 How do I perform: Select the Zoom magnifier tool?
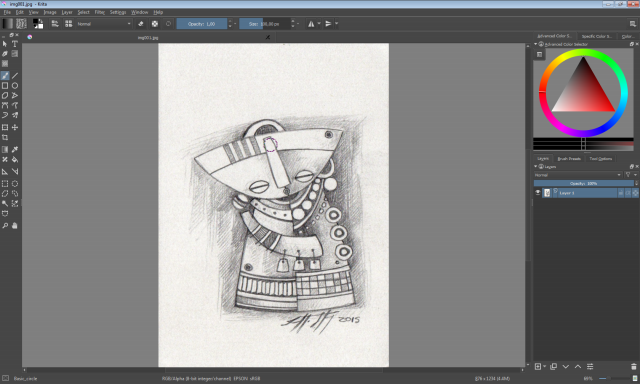pyautogui.click(x=5, y=225)
